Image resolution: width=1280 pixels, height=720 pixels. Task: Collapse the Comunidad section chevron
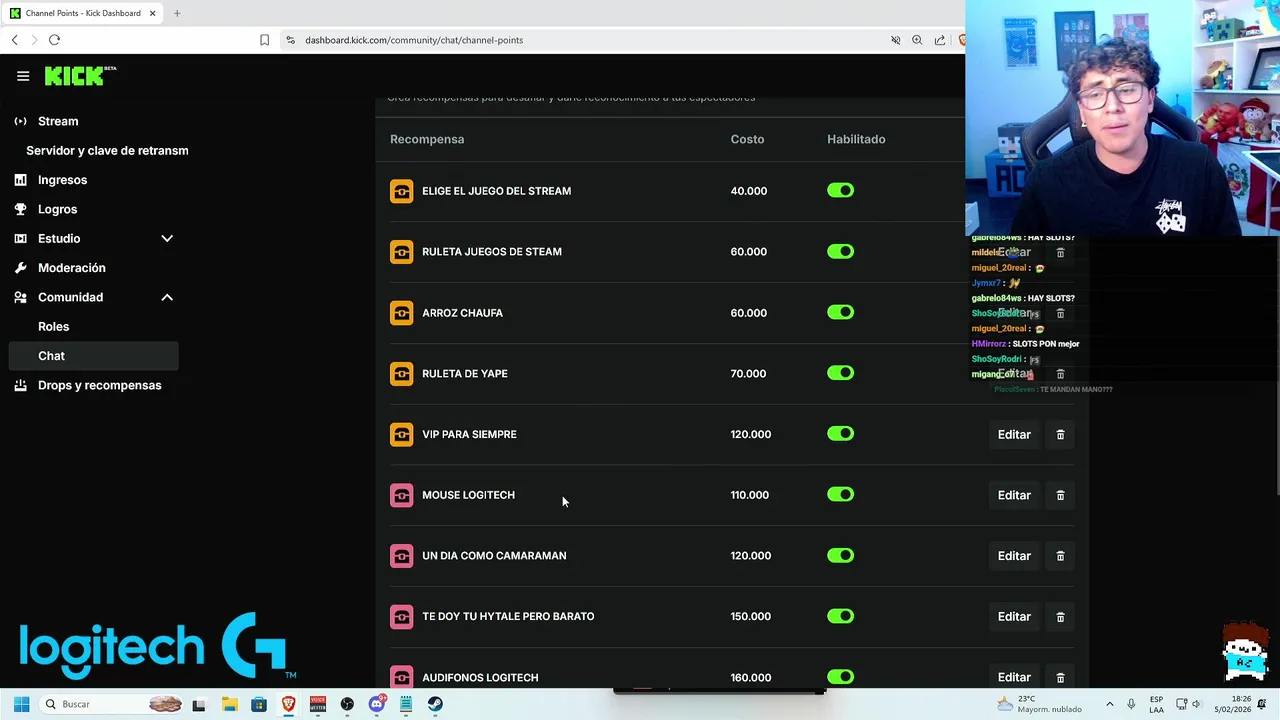point(167,297)
